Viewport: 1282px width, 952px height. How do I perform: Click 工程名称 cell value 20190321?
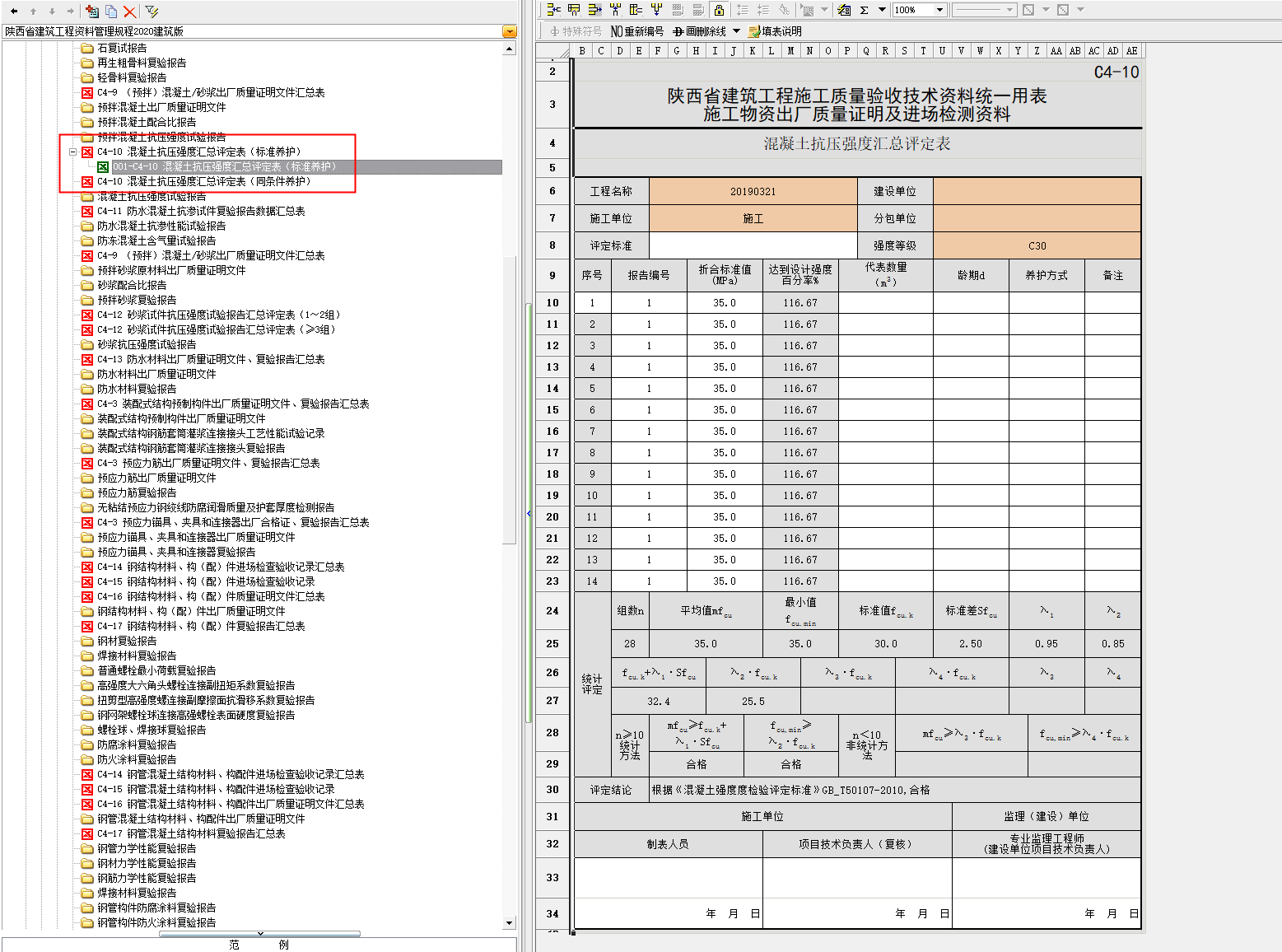[753, 191]
